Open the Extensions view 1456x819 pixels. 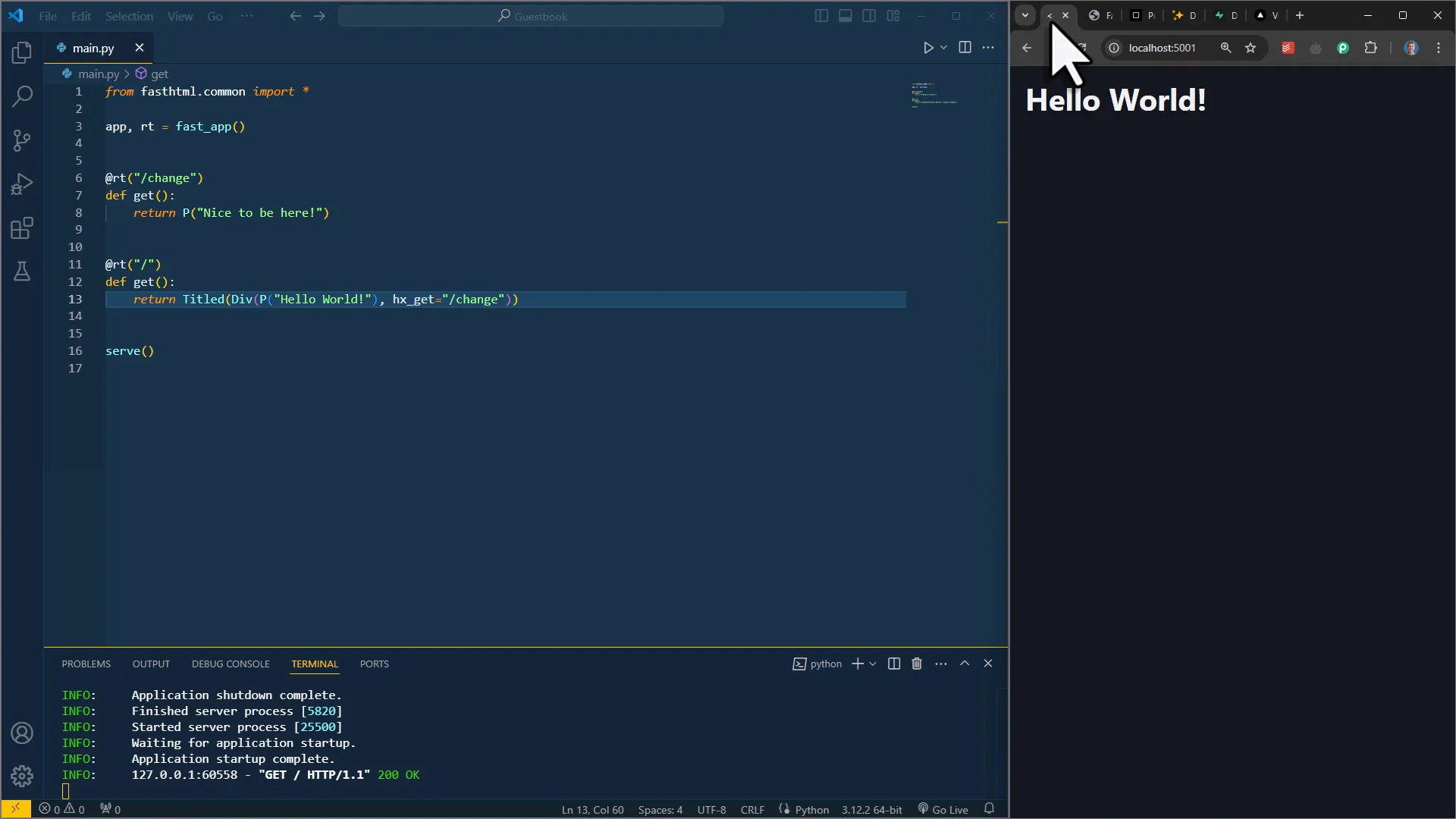pyautogui.click(x=22, y=229)
